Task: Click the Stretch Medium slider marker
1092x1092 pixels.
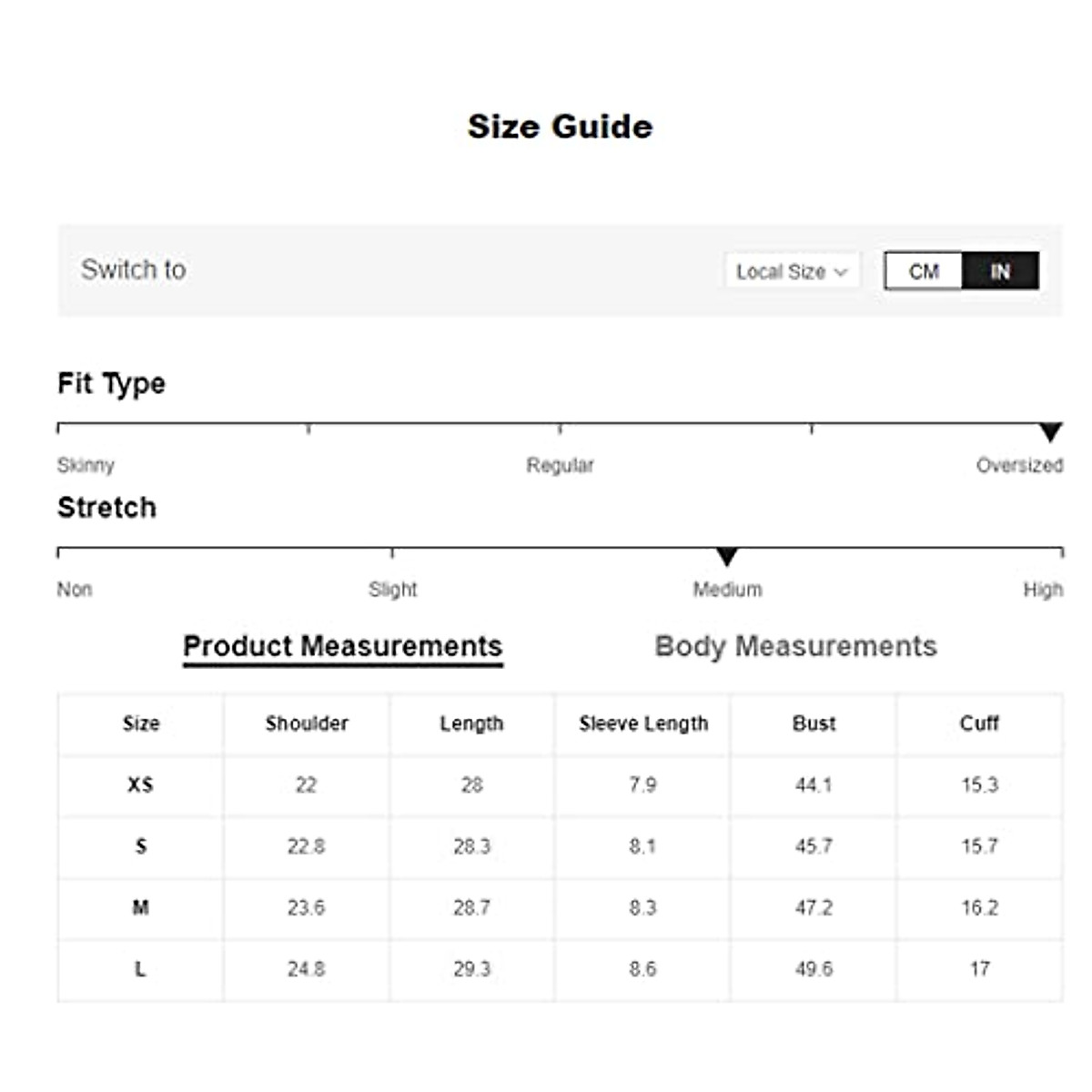Action: (726, 556)
